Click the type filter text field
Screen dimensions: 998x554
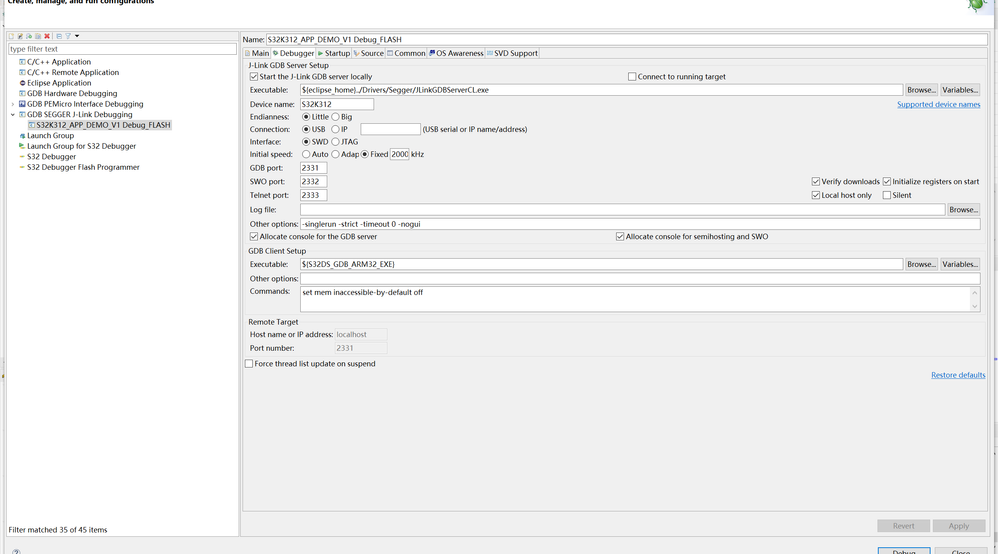pyautogui.click(x=122, y=49)
